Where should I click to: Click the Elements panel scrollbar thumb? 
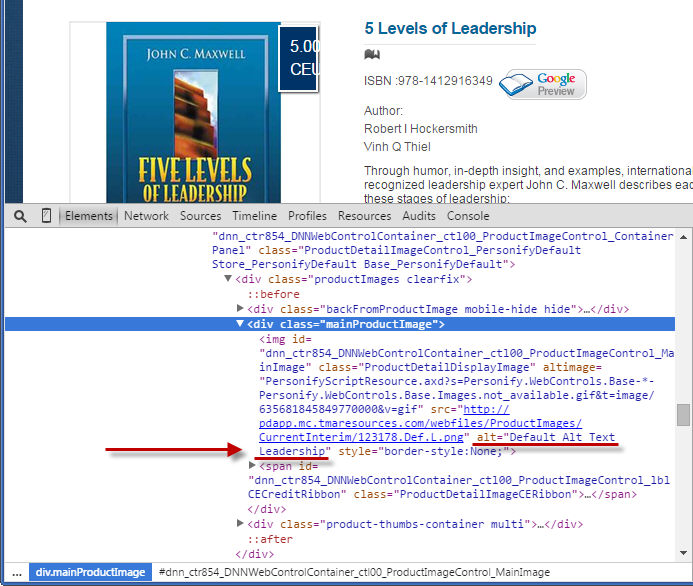pyautogui.click(x=683, y=415)
